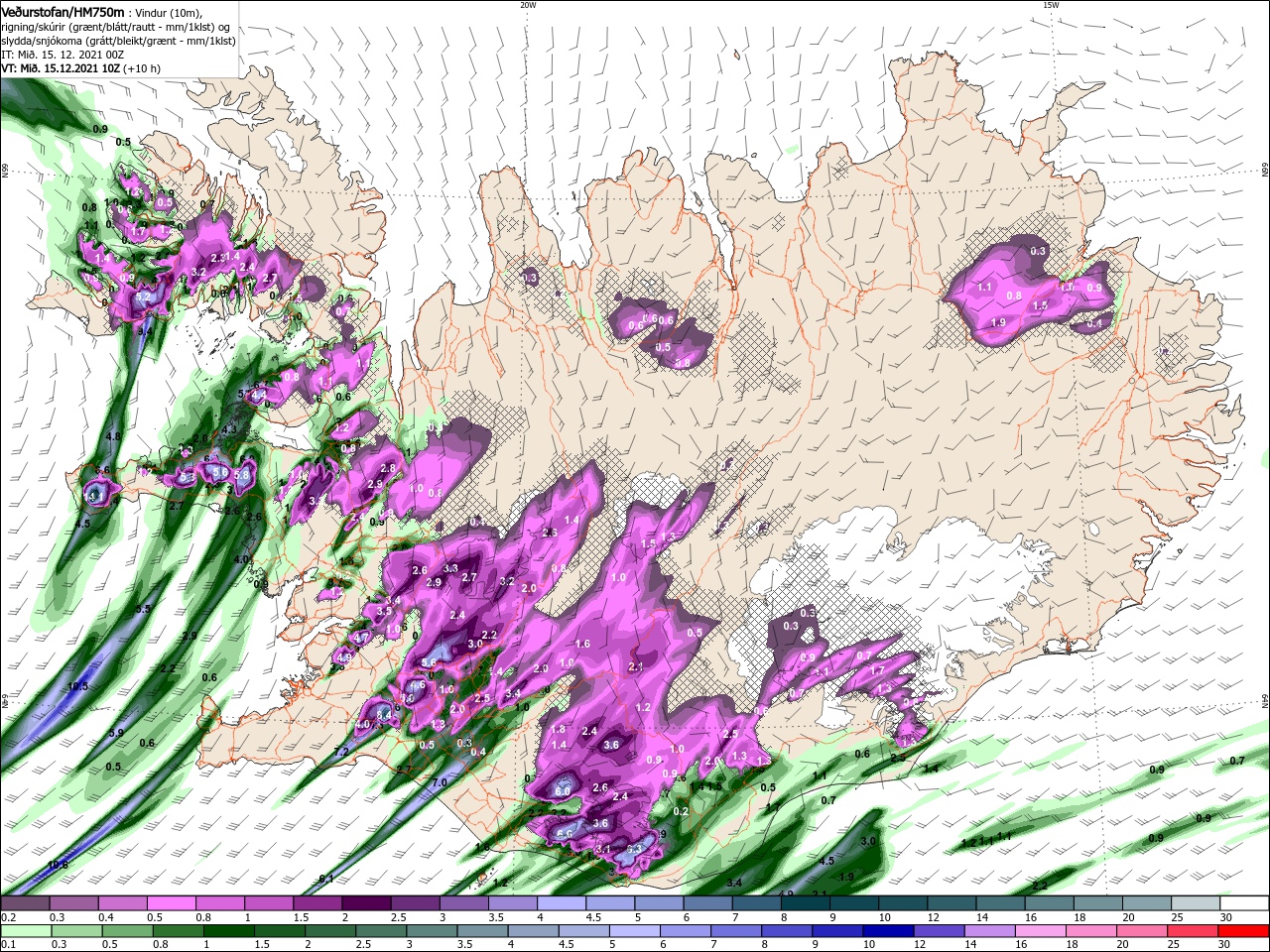Click the 'IT: Mið. 15. 12. 2021 00Z' line

point(61,56)
